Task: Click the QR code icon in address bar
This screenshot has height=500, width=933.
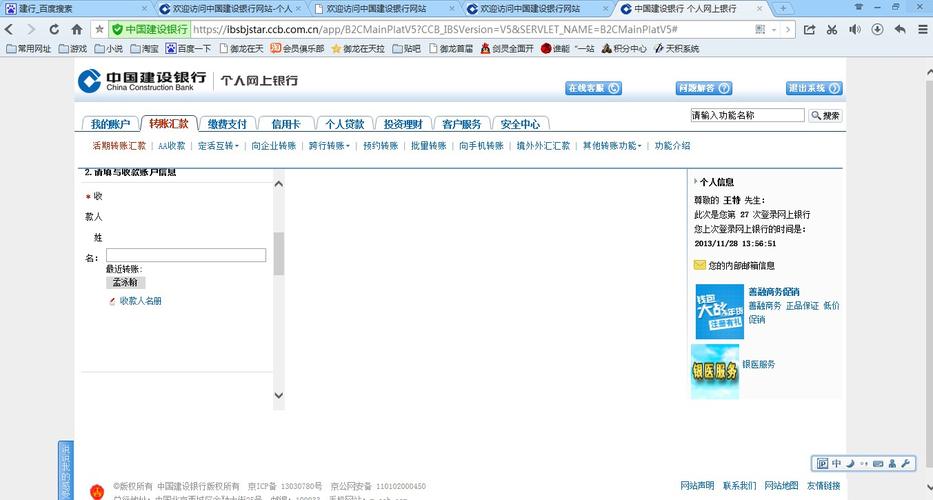Action: pos(760,29)
